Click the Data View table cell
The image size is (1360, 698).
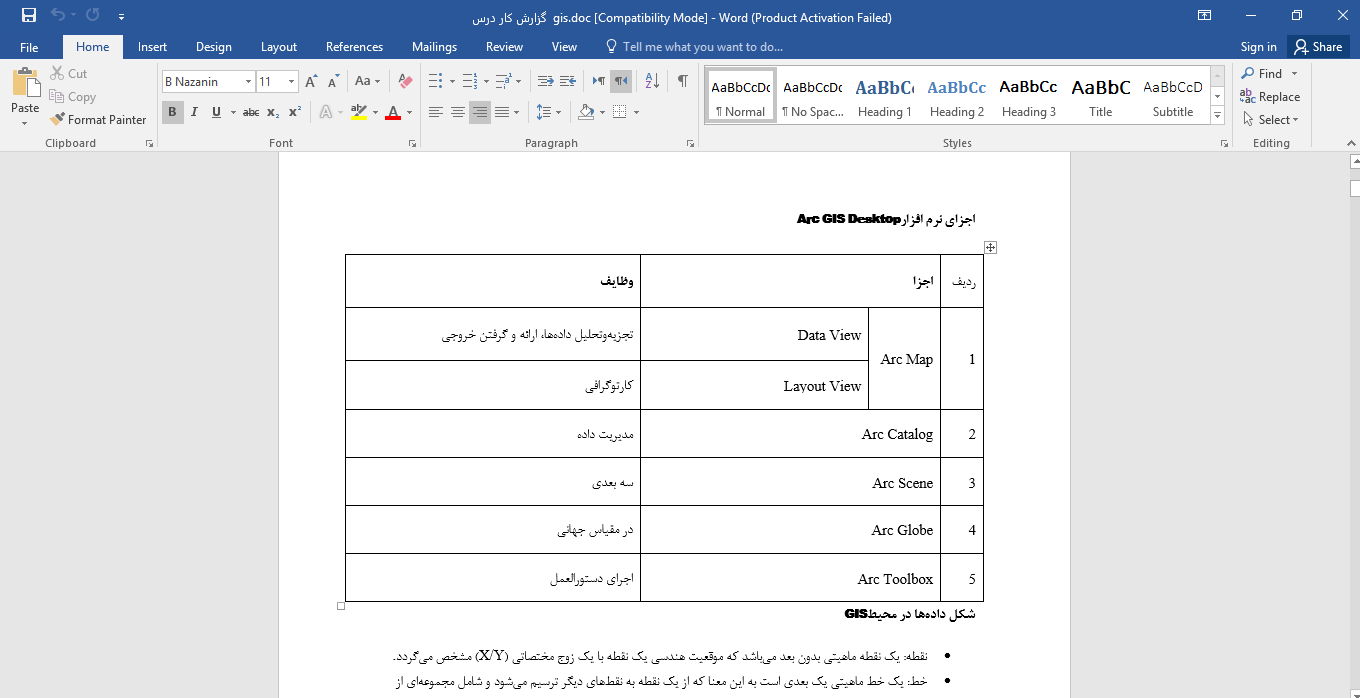755,335
